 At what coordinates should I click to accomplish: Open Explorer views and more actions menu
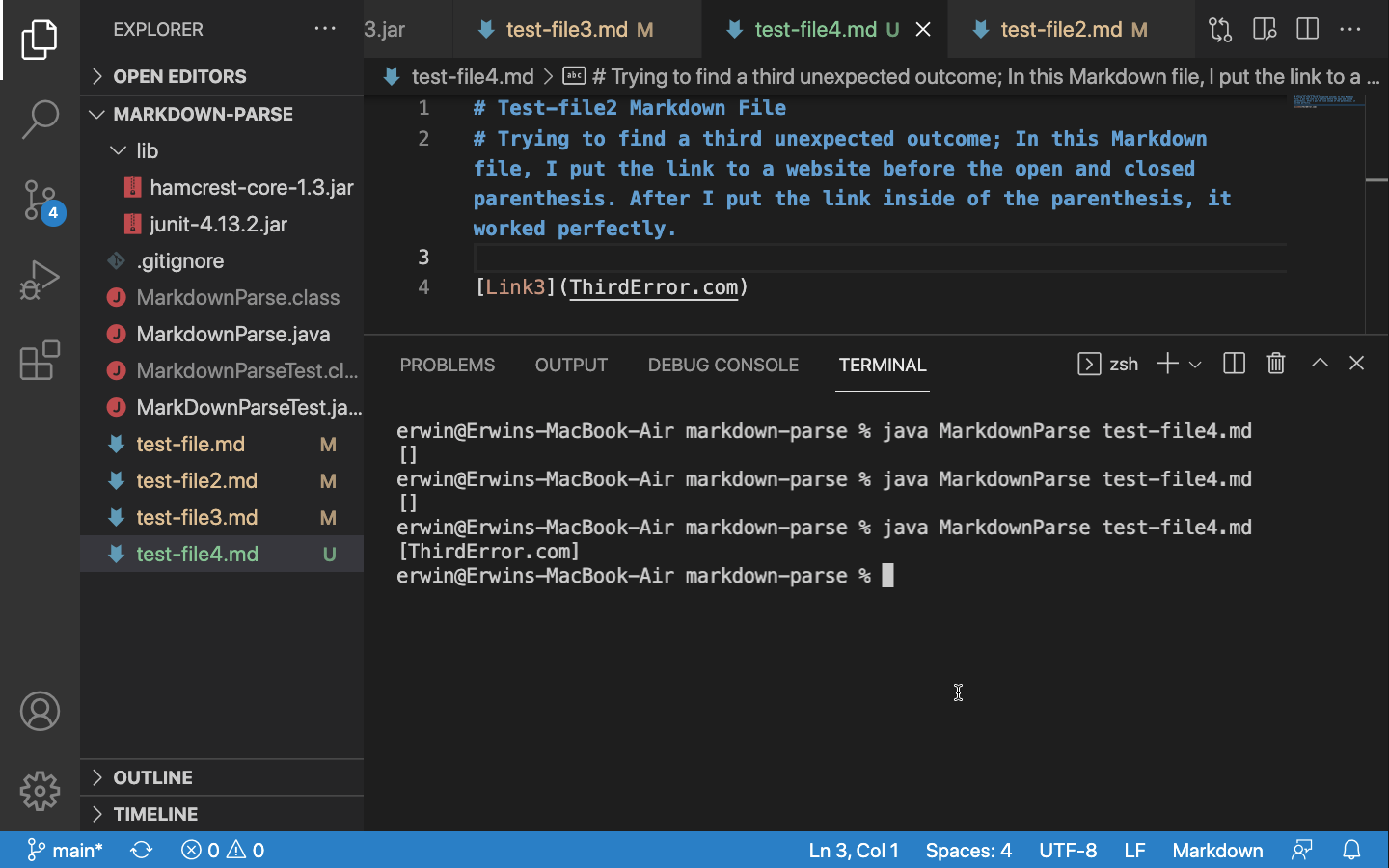tap(325, 29)
